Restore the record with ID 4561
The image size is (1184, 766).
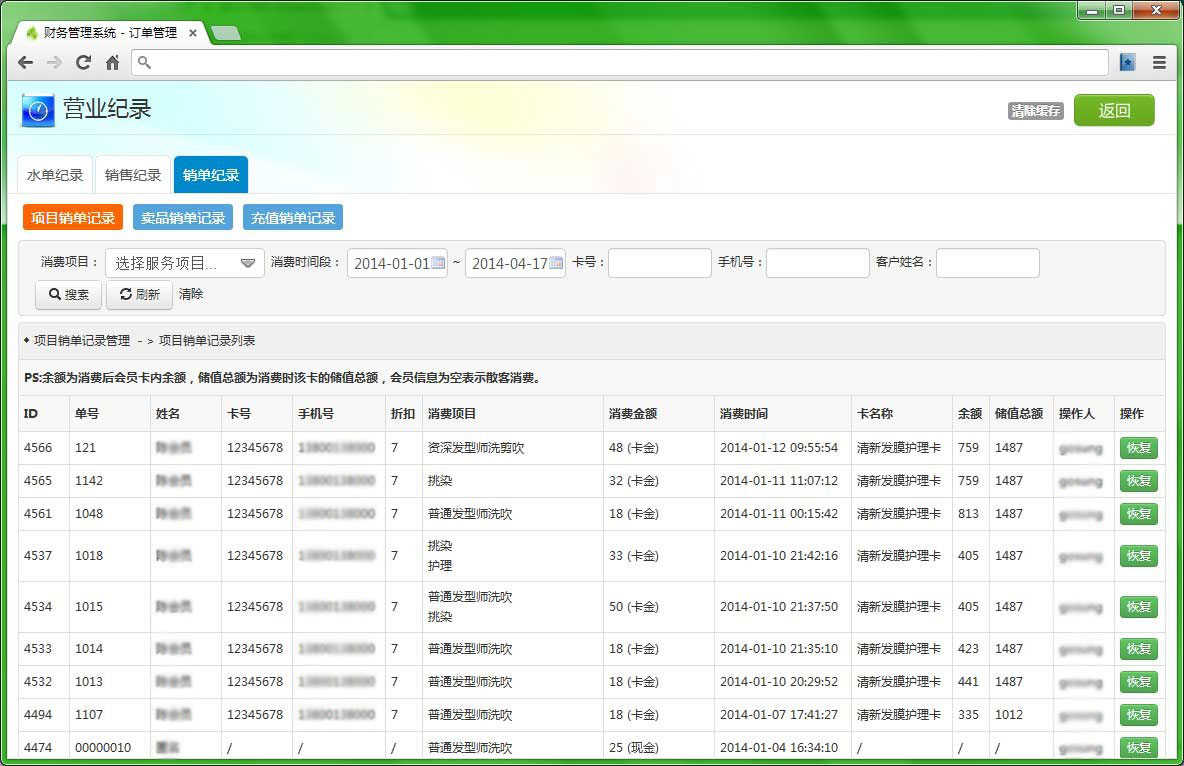coord(1139,514)
